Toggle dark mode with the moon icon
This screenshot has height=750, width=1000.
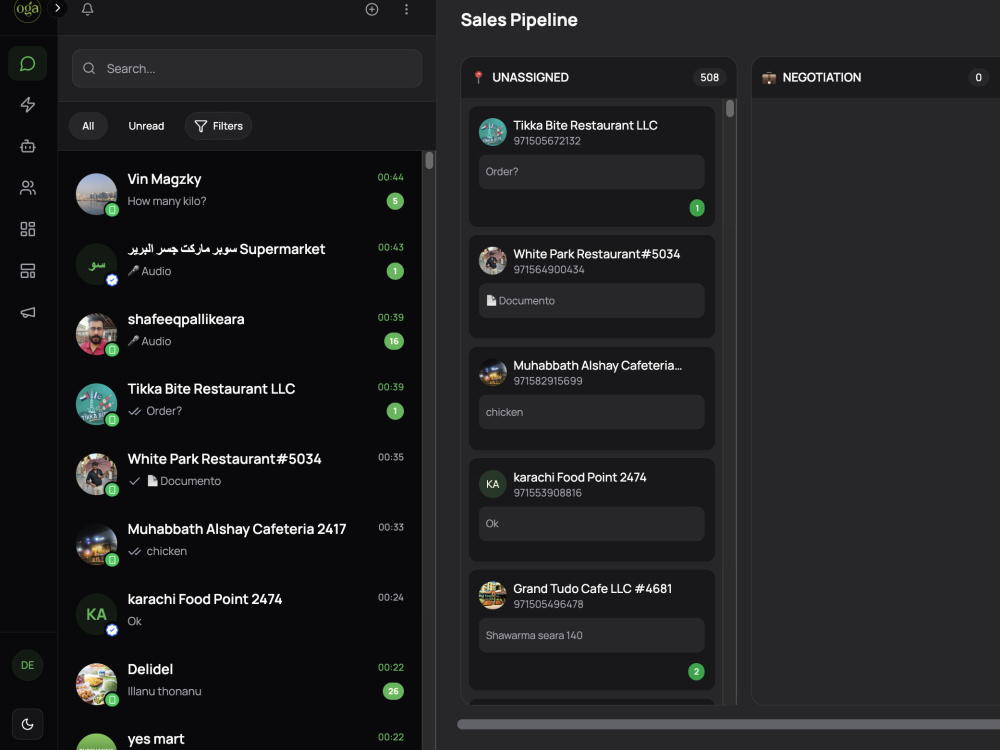point(27,724)
